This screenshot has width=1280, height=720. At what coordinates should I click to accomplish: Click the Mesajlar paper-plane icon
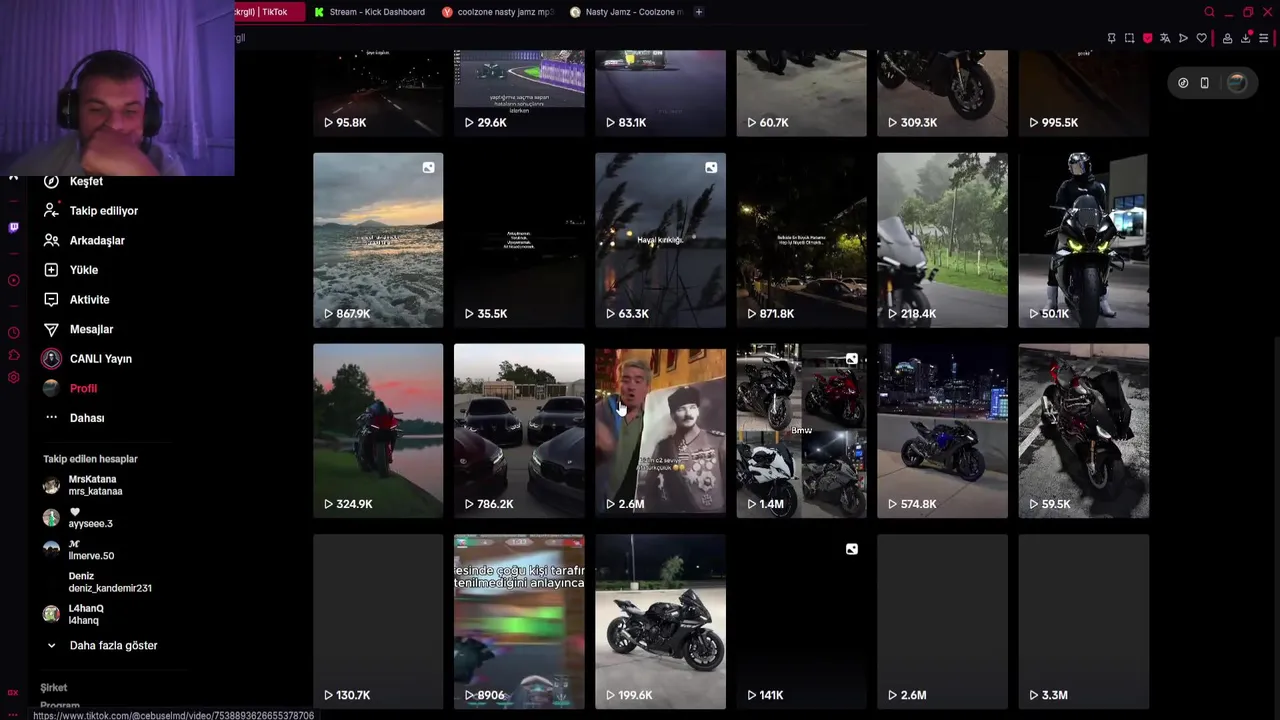pyautogui.click(x=51, y=329)
